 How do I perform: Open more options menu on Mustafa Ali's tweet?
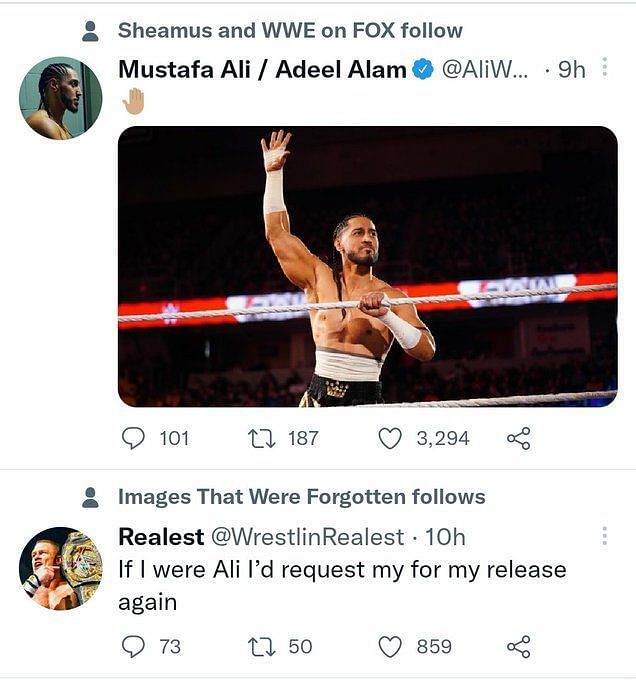click(x=605, y=68)
